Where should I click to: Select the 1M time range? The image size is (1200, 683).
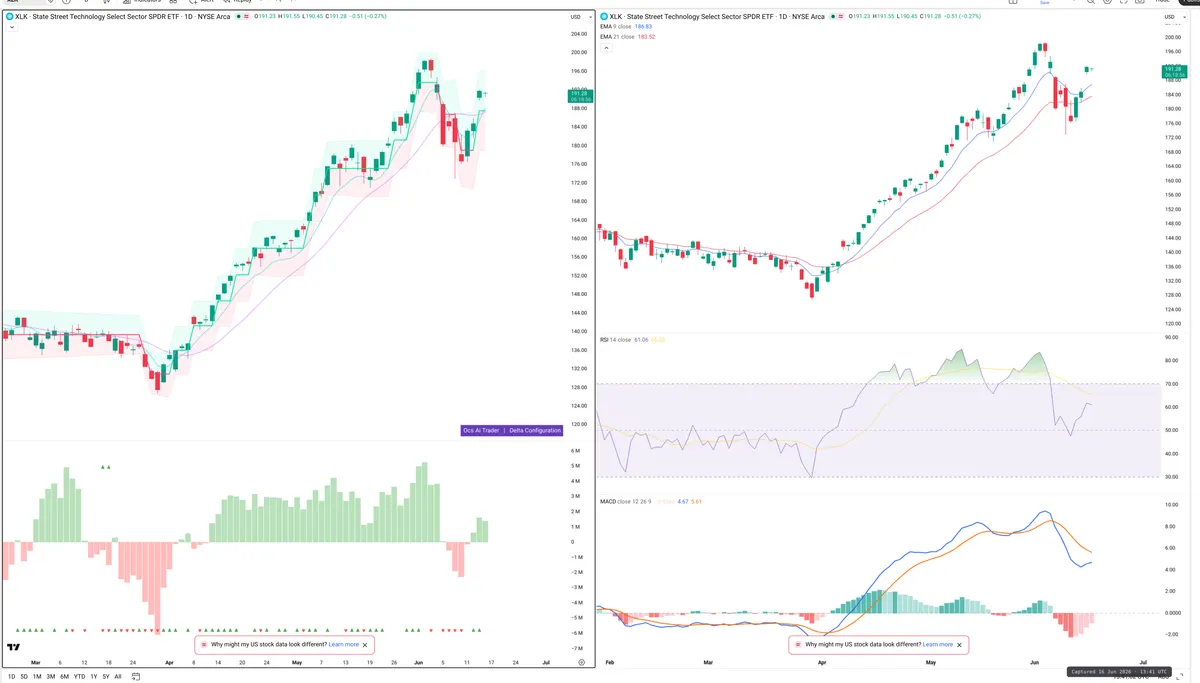[37, 677]
